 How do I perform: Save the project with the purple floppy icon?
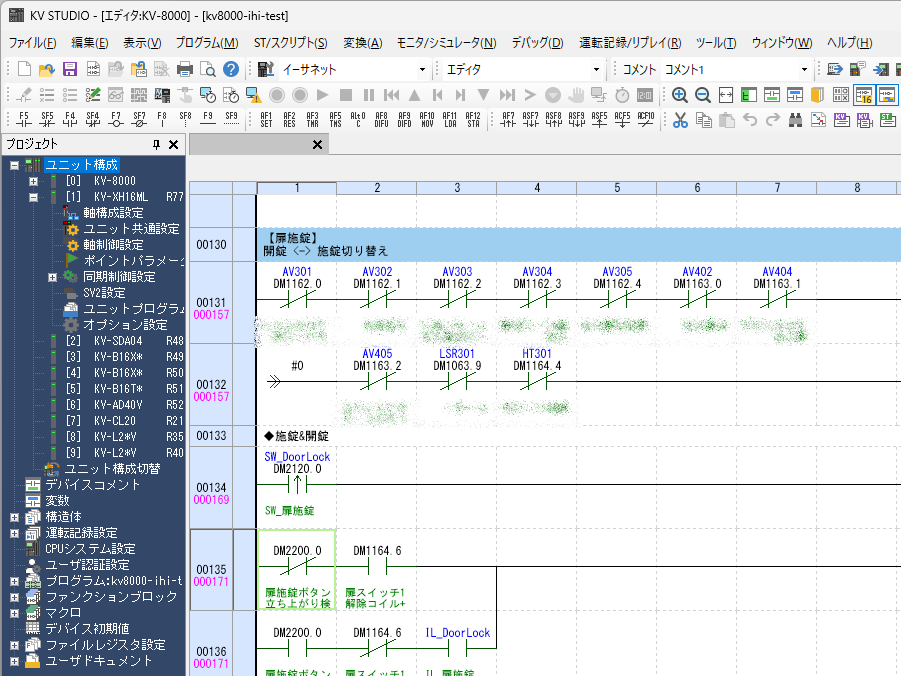70,70
